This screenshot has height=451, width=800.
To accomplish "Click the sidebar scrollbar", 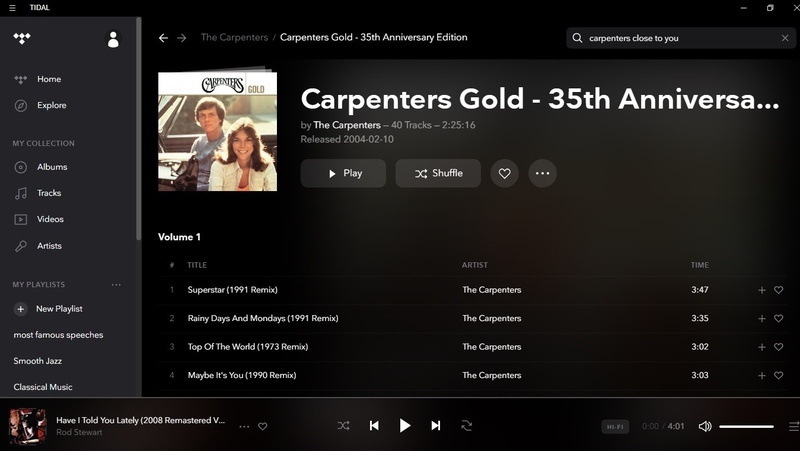I will 138,129.
